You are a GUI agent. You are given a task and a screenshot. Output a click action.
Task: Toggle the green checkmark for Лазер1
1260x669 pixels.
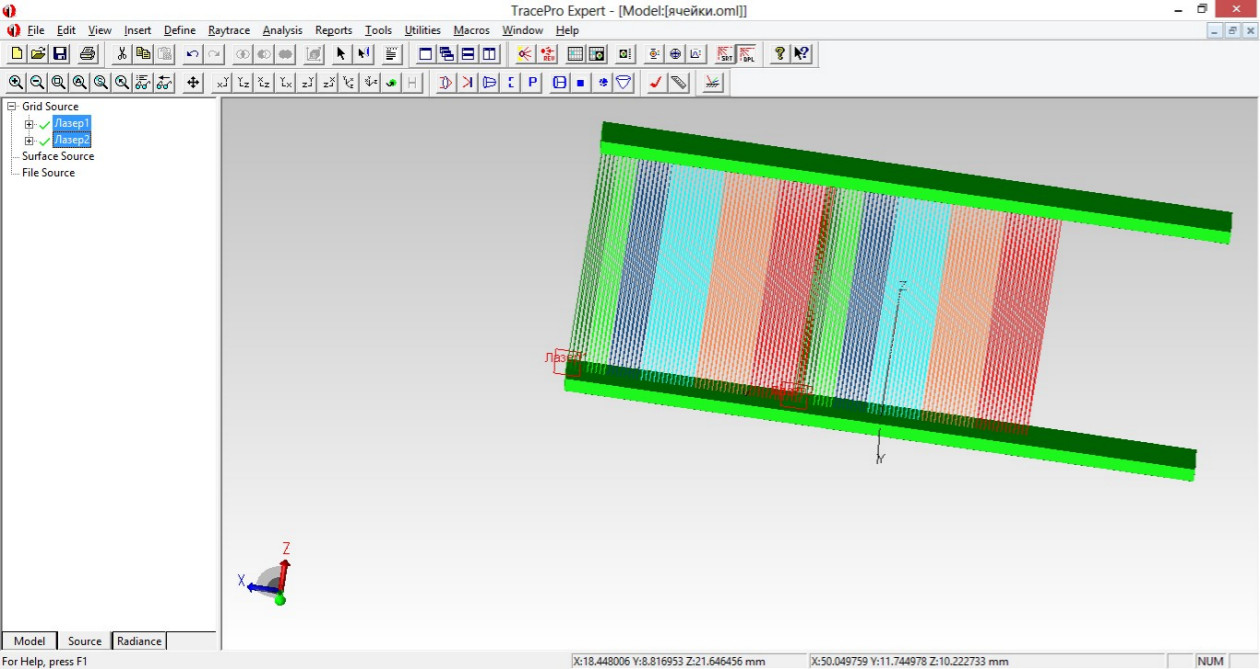(44, 124)
